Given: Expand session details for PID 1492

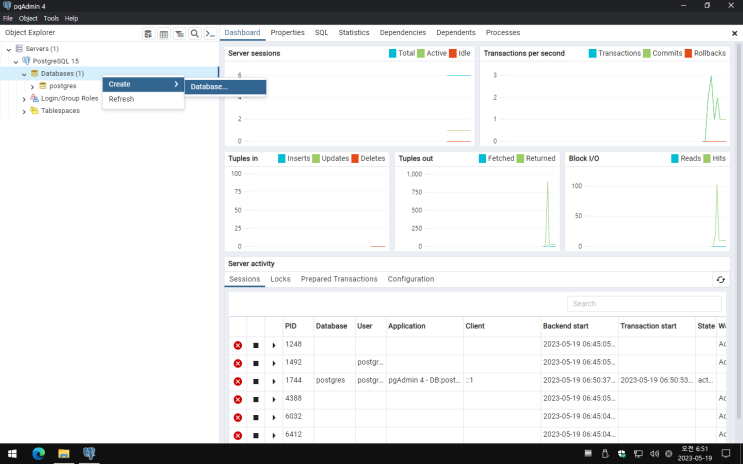Looking at the screenshot, I should tap(274, 363).
